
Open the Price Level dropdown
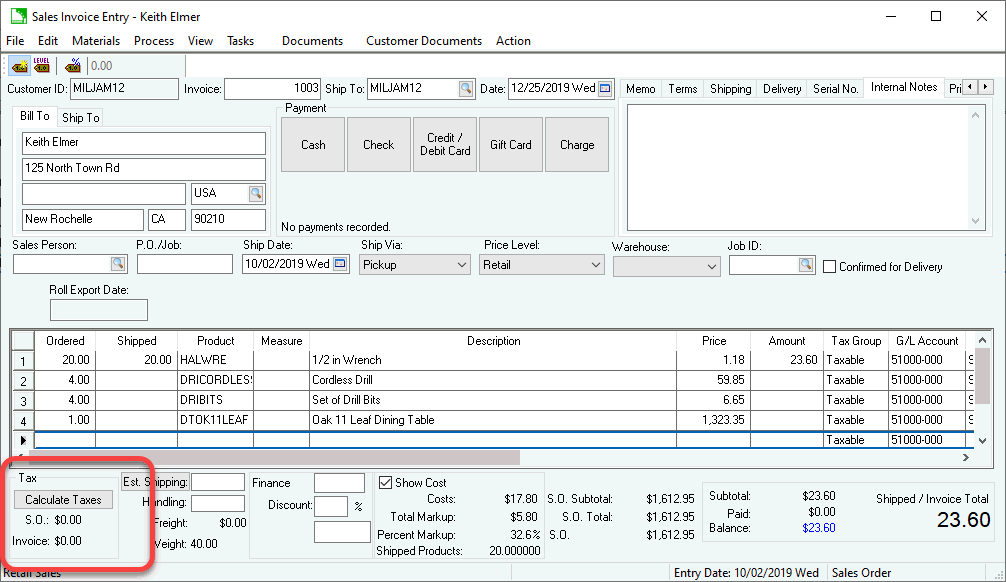click(596, 265)
